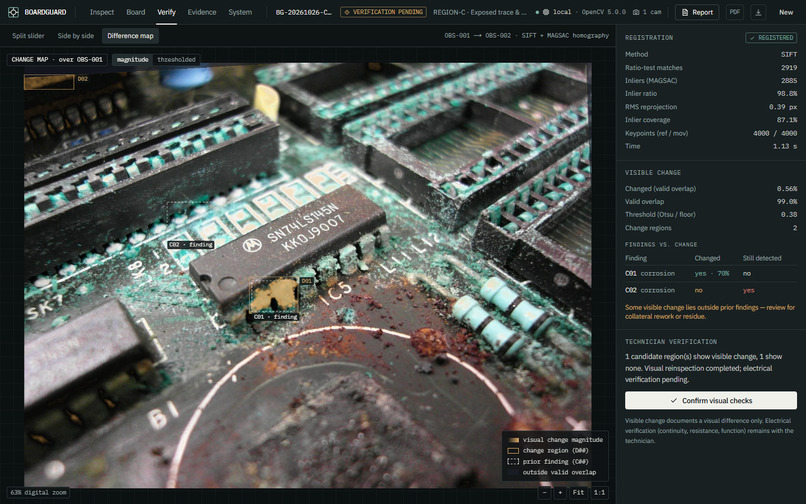Select the C02 finding label on the image

tap(191, 245)
